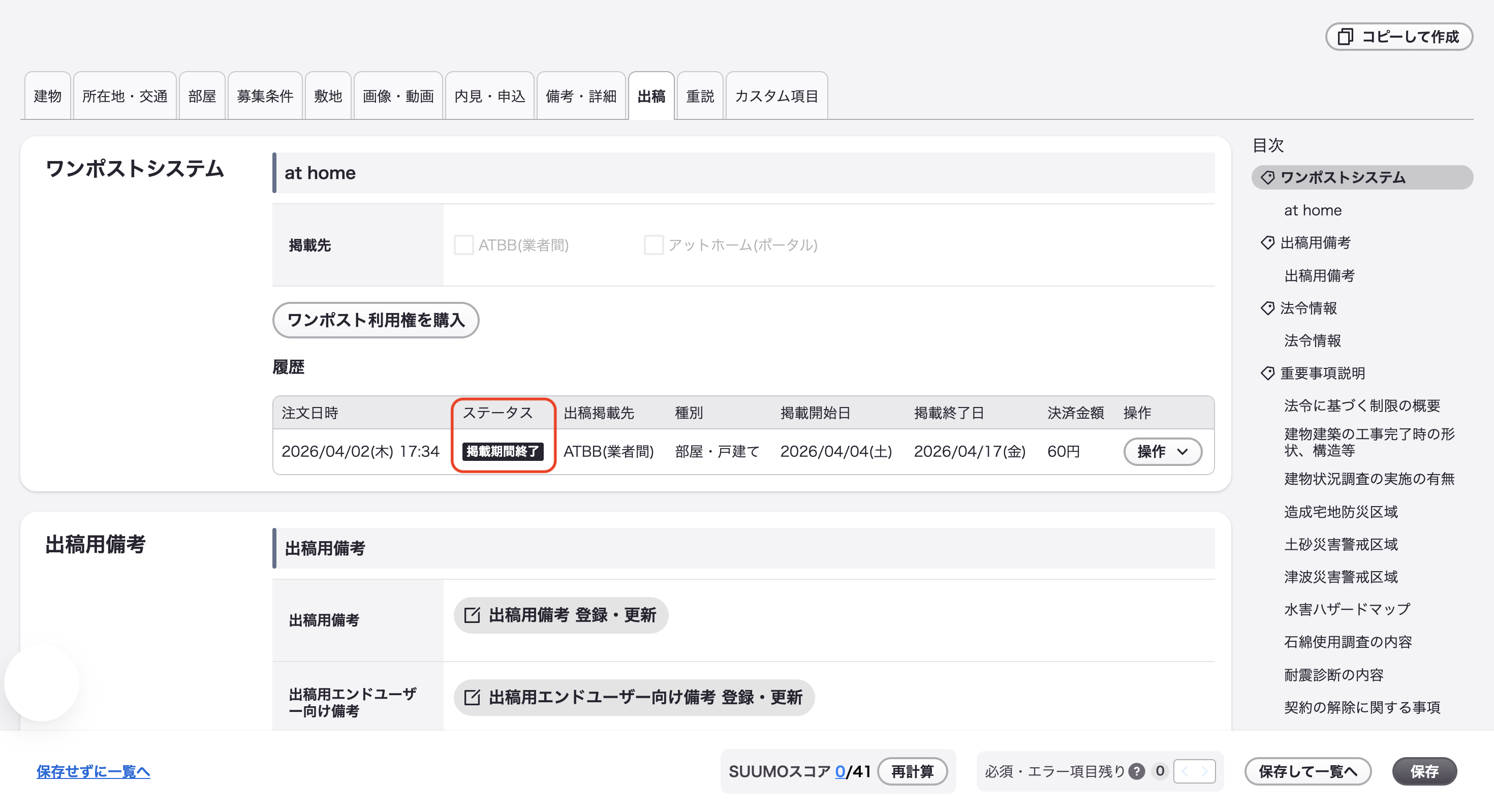This screenshot has width=1494, height=812.
Task: Switch to the 敷地 tab
Action: 328,96
